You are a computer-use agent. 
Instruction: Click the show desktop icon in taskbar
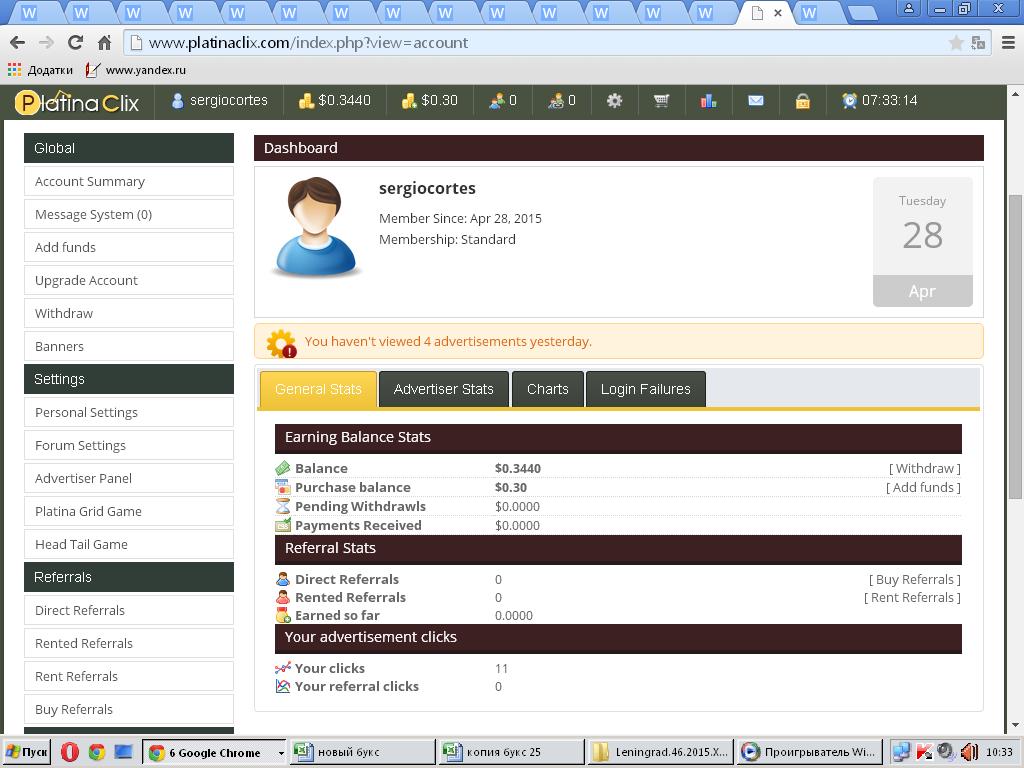(x=123, y=752)
